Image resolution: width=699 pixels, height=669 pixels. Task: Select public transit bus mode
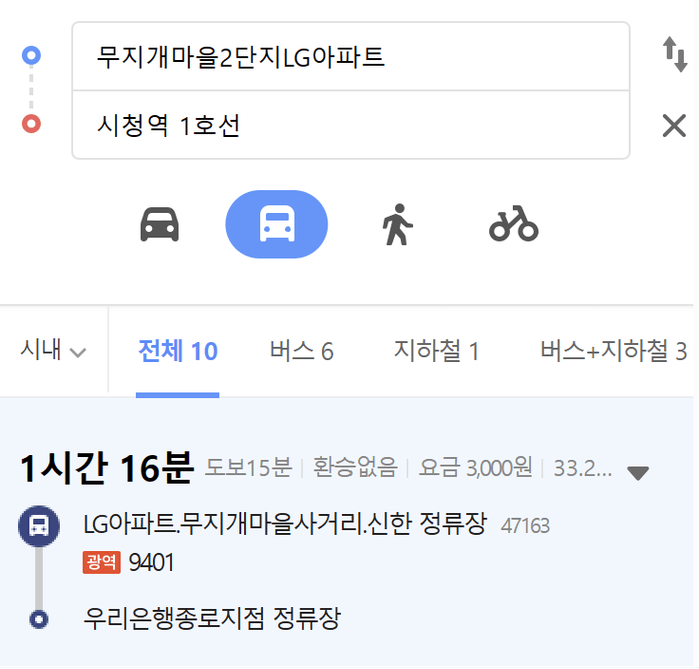277,224
